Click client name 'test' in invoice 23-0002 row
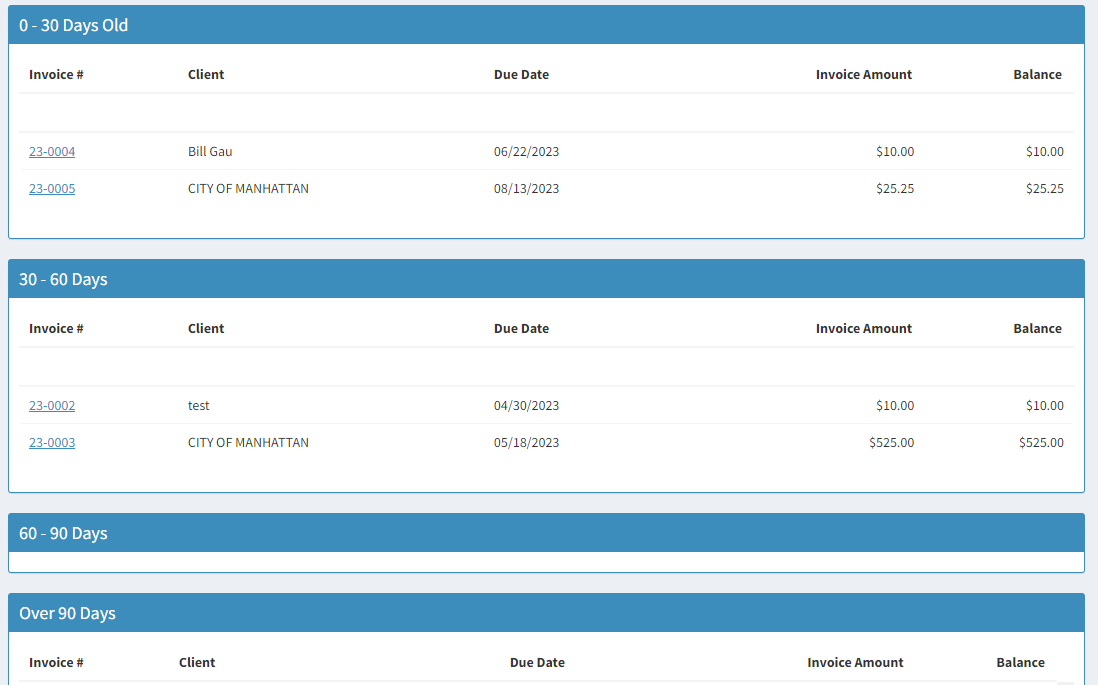Image resolution: width=1098 pixels, height=685 pixels. point(199,406)
